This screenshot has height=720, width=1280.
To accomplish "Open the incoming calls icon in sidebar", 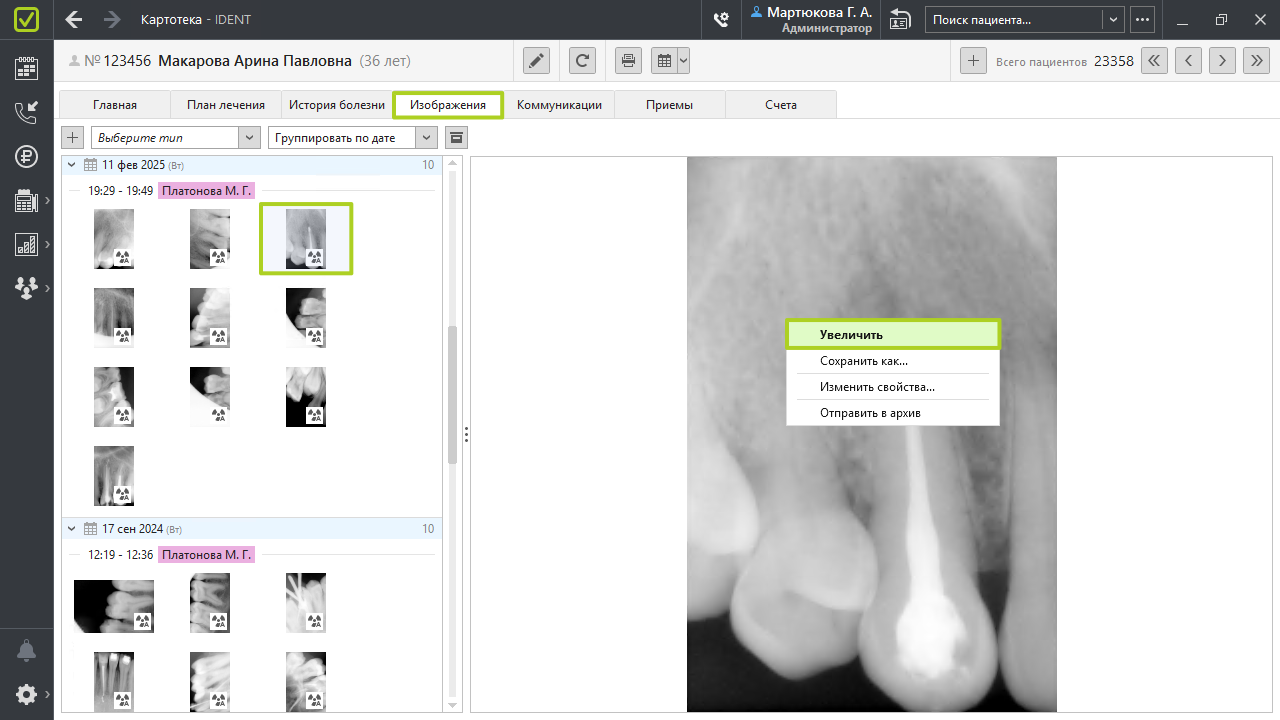I will click(26, 112).
